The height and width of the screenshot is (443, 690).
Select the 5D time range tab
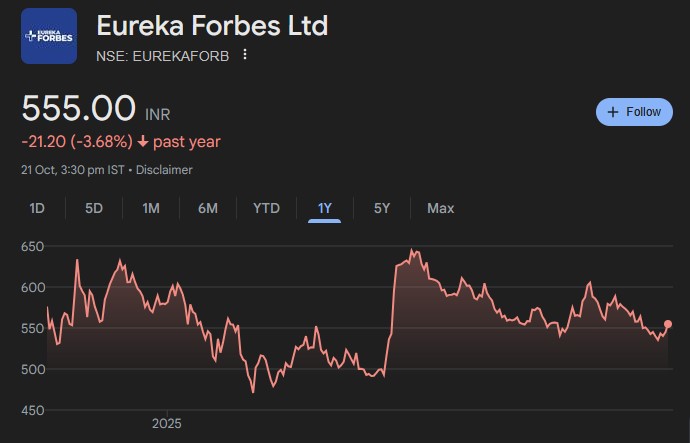tap(94, 208)
